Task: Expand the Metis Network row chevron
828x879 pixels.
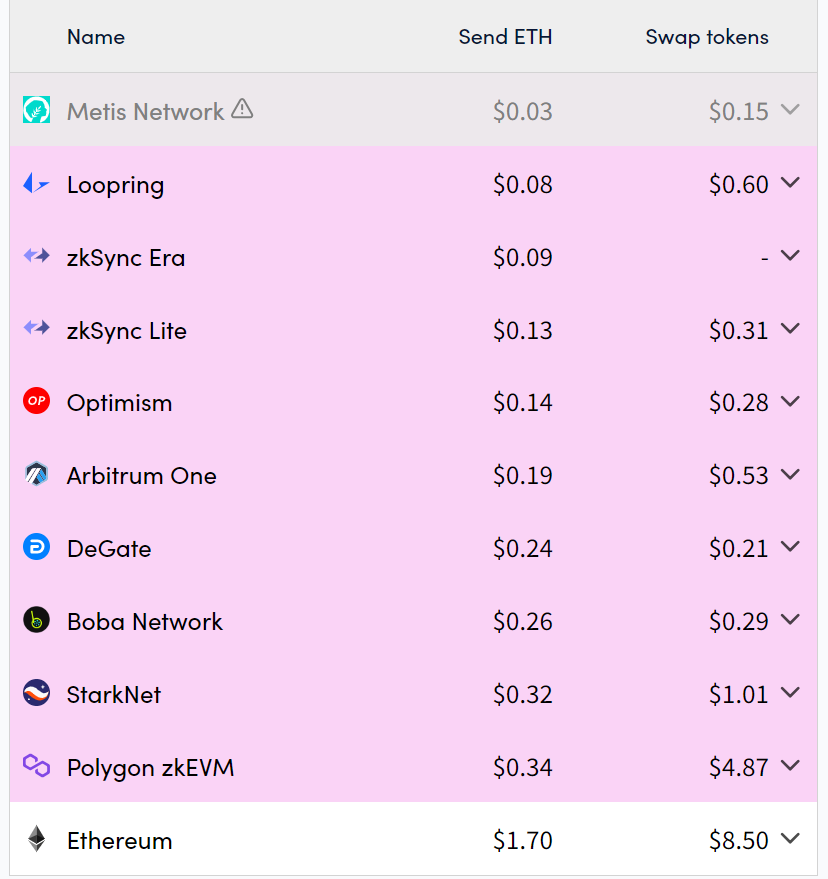Action: pos(790,110)
